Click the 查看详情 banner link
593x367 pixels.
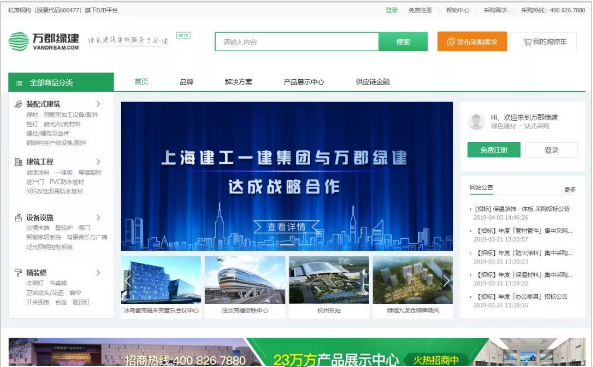pos(286,227)
